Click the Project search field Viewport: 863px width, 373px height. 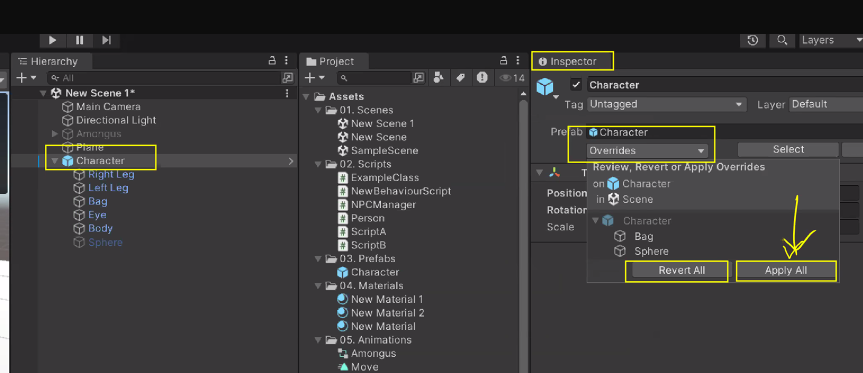point(374,78)
